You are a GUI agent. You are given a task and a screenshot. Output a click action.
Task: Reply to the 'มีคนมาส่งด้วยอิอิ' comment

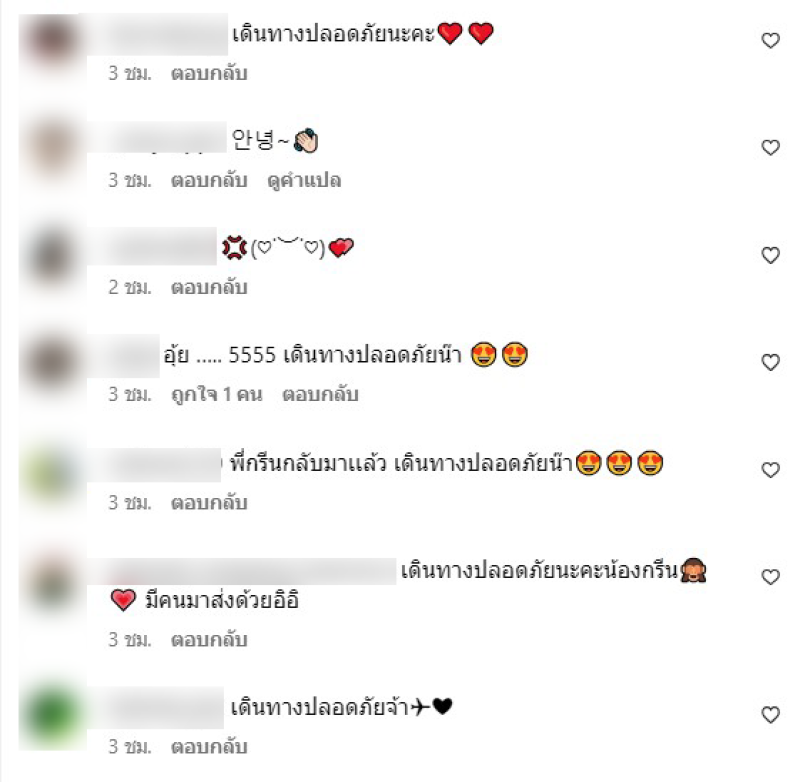[209, 640]
